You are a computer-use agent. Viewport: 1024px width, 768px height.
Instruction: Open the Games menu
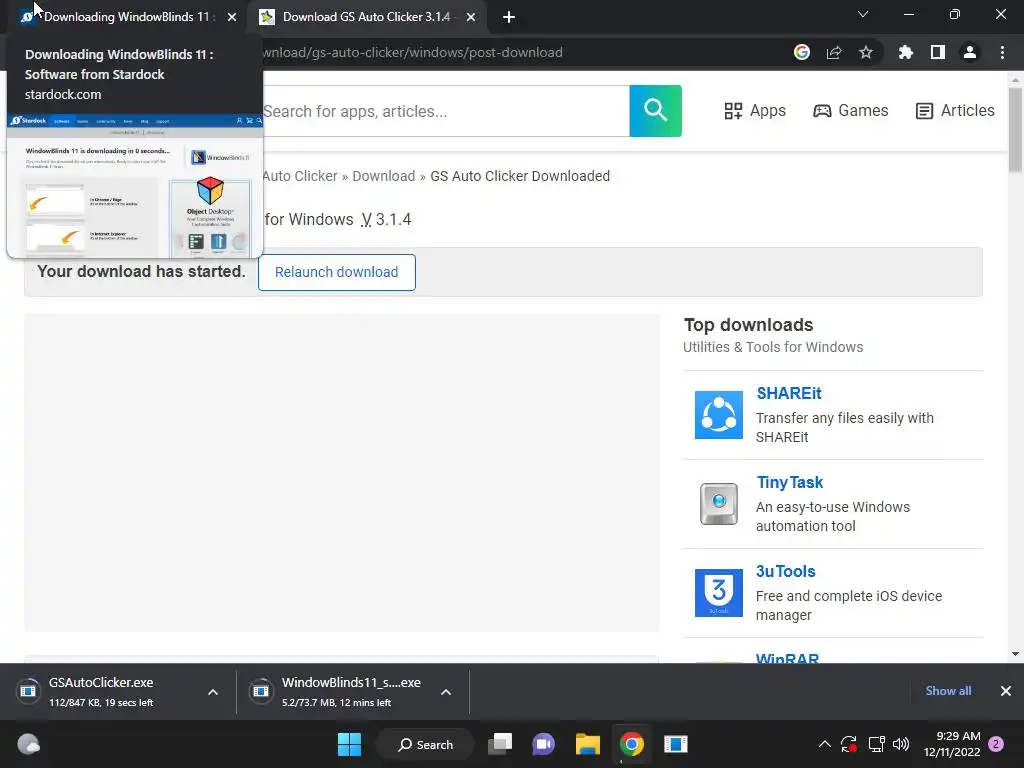coord(850,110)
